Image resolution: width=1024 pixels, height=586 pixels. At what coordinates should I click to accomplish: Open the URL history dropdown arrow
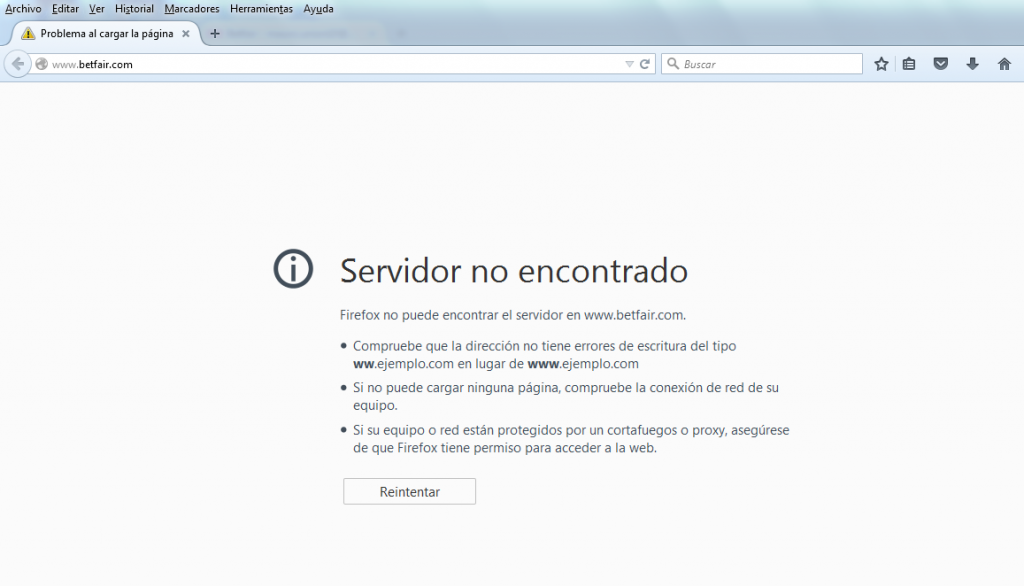click(629, 64)
